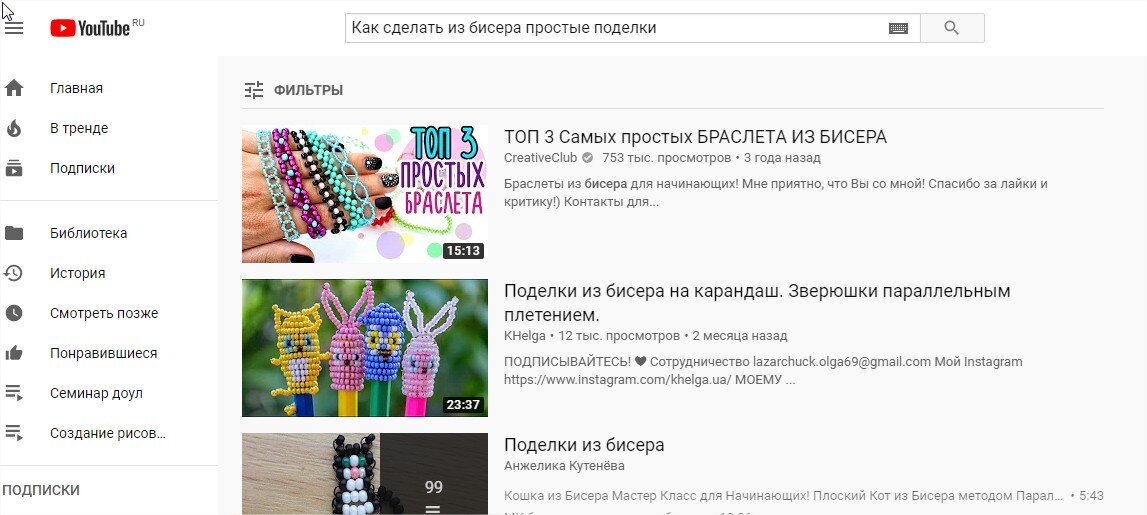The height and width of the screenshot is (515, 1147).
Task: Click the ПОДПИСКИ section heading
Action: coord(41,490)
